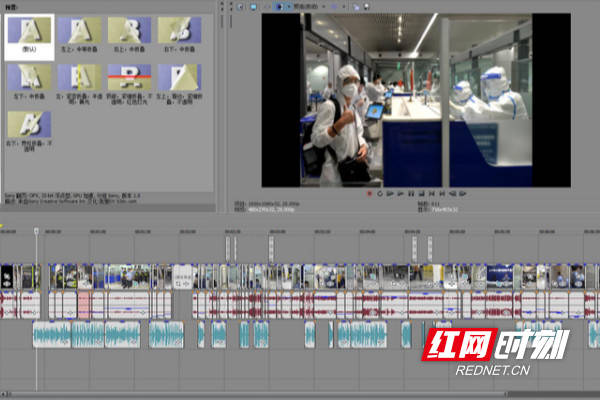Click the title card clip in video track
This screenshot has width=600, height=400.
click(x=183, y=276)
